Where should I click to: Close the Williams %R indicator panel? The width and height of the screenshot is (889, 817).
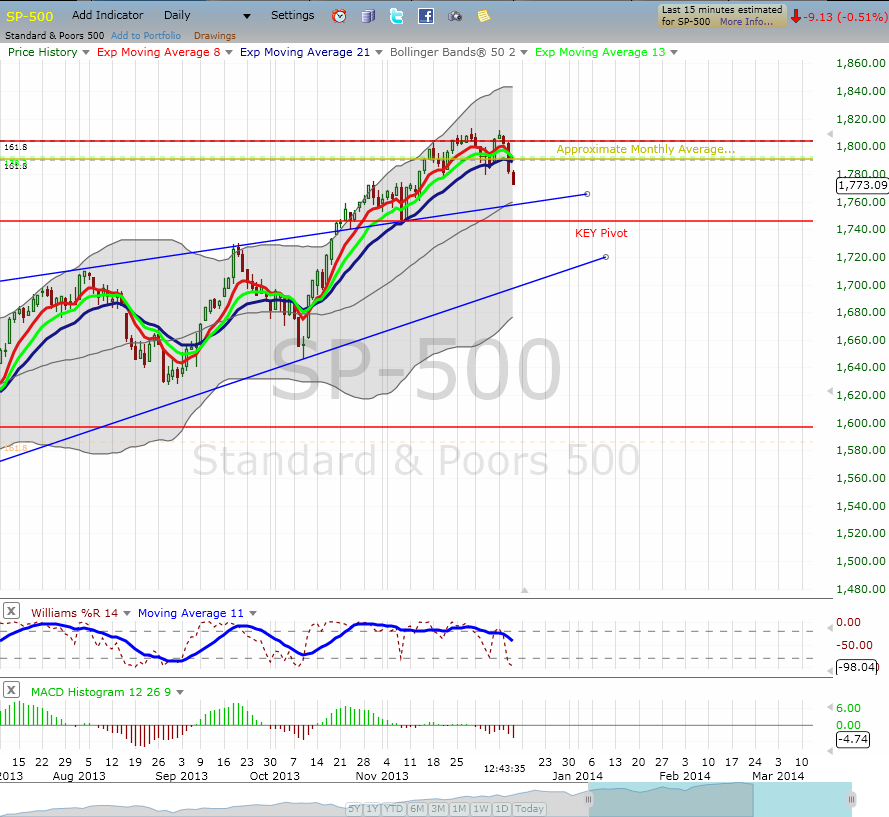pos(11,611)
